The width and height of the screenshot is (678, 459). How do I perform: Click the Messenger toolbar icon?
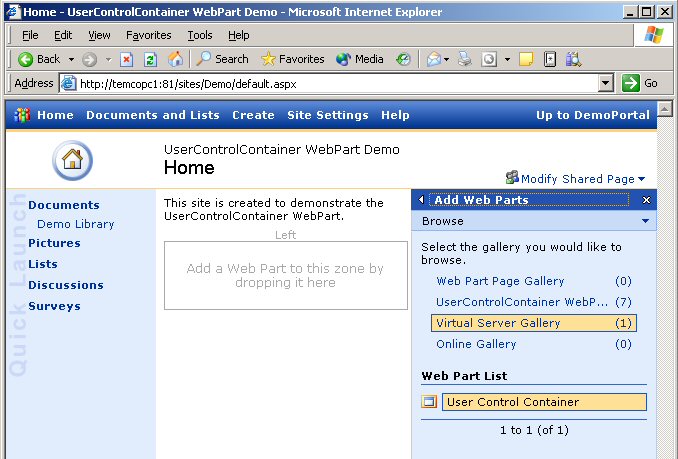(573, 59)
